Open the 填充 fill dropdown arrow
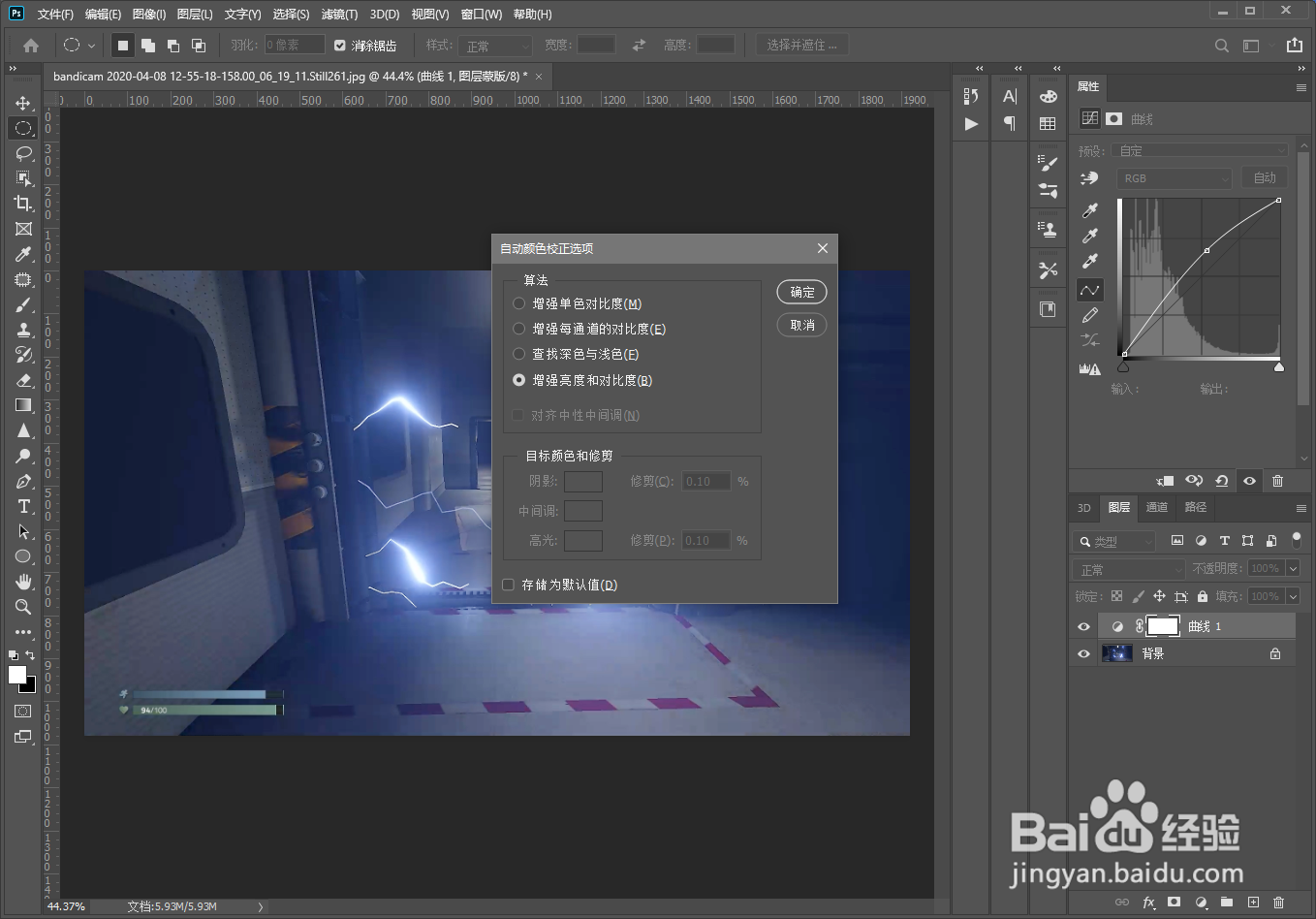This screenshot has width=1316, height=919. tap(1293, 596)
